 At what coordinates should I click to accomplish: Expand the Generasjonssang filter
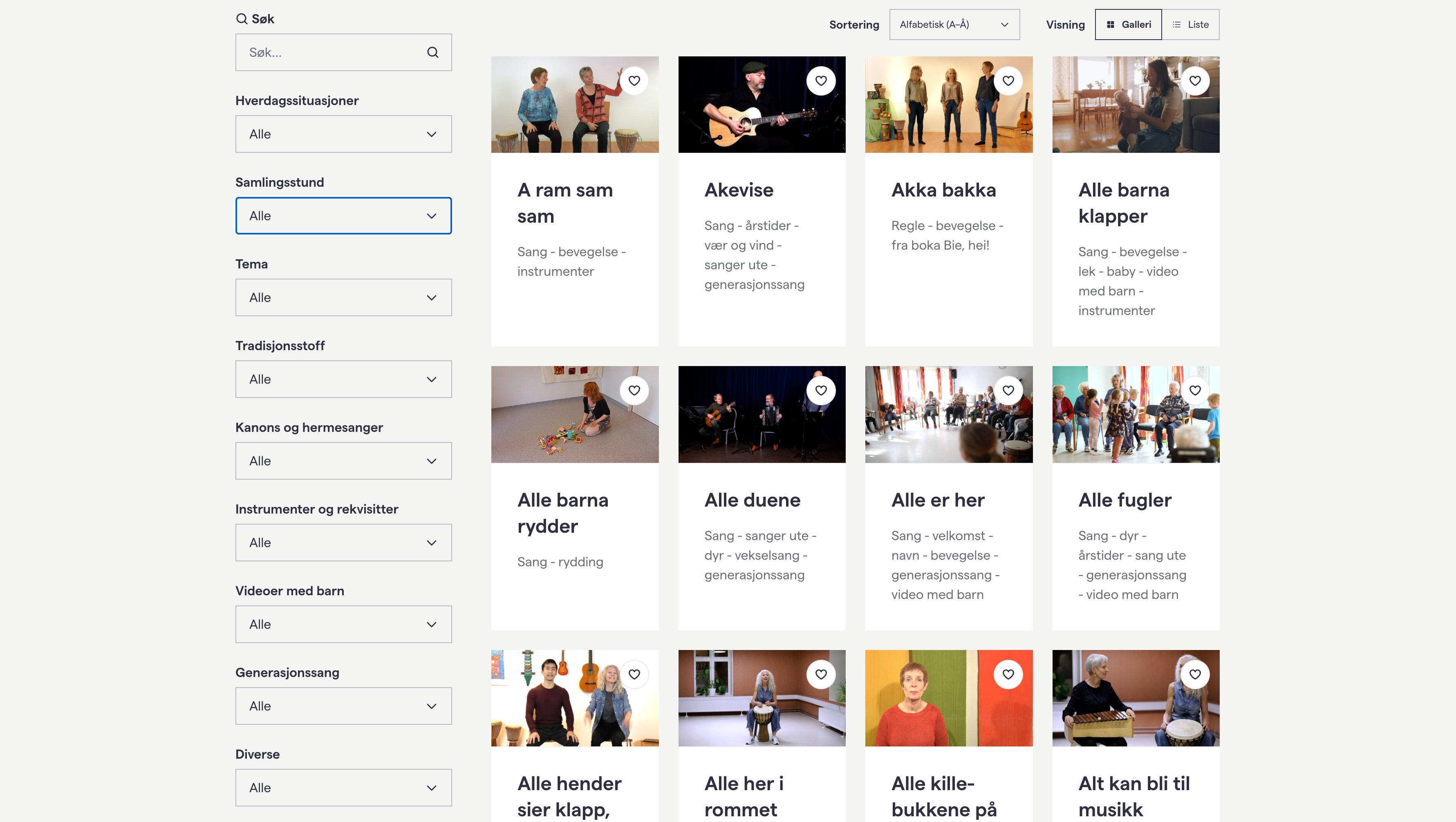(343, 706)
